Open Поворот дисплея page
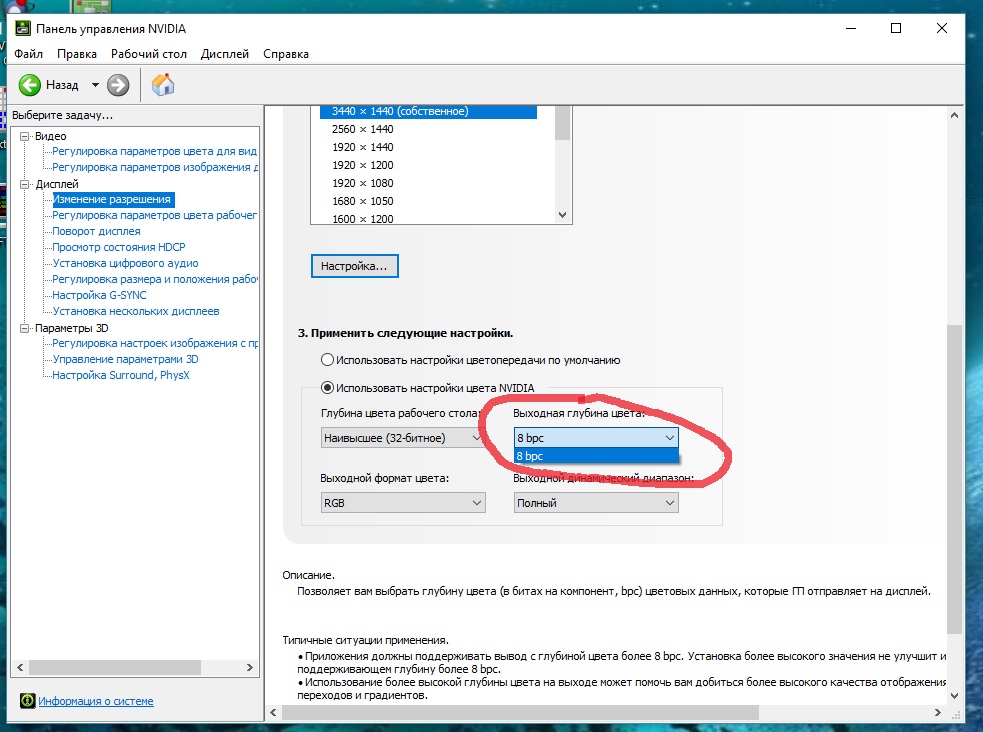The width and height of the screenshot is (983, 732). pos(96,231)
